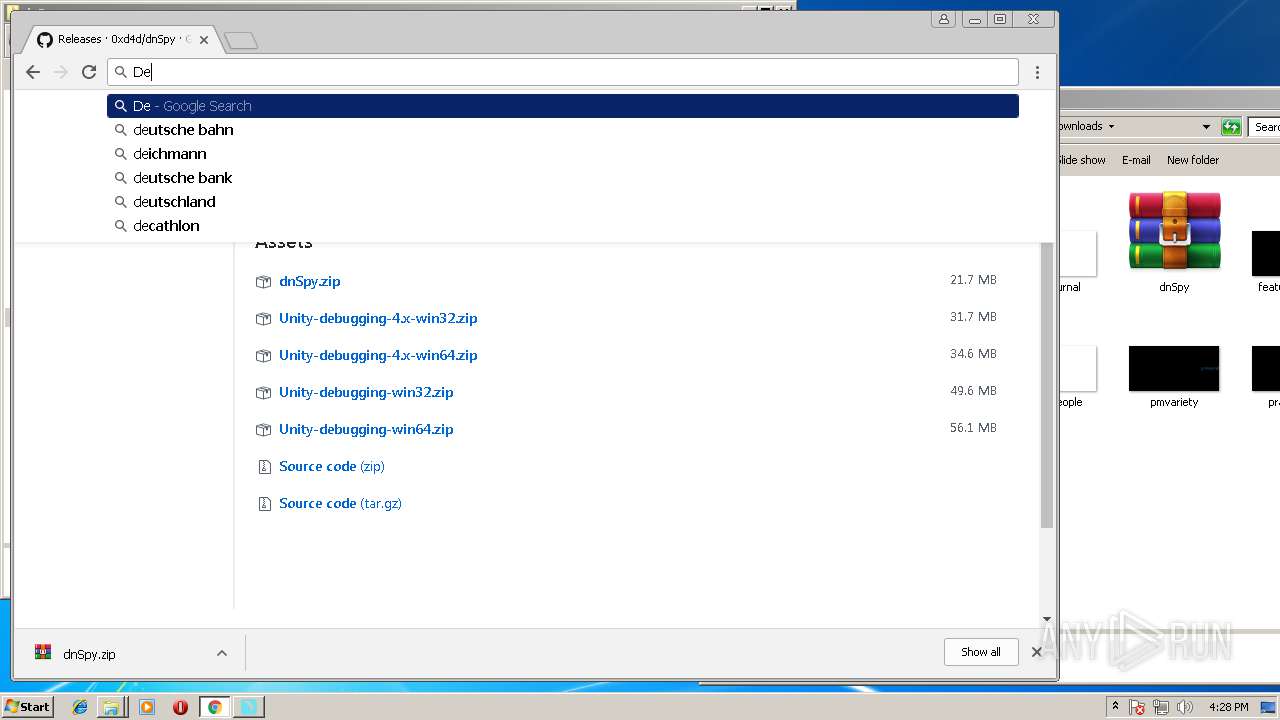Click the 4:28 PM clock
The height and width of the screenshot is (720, 1280).
click(x=1228, y=707)
